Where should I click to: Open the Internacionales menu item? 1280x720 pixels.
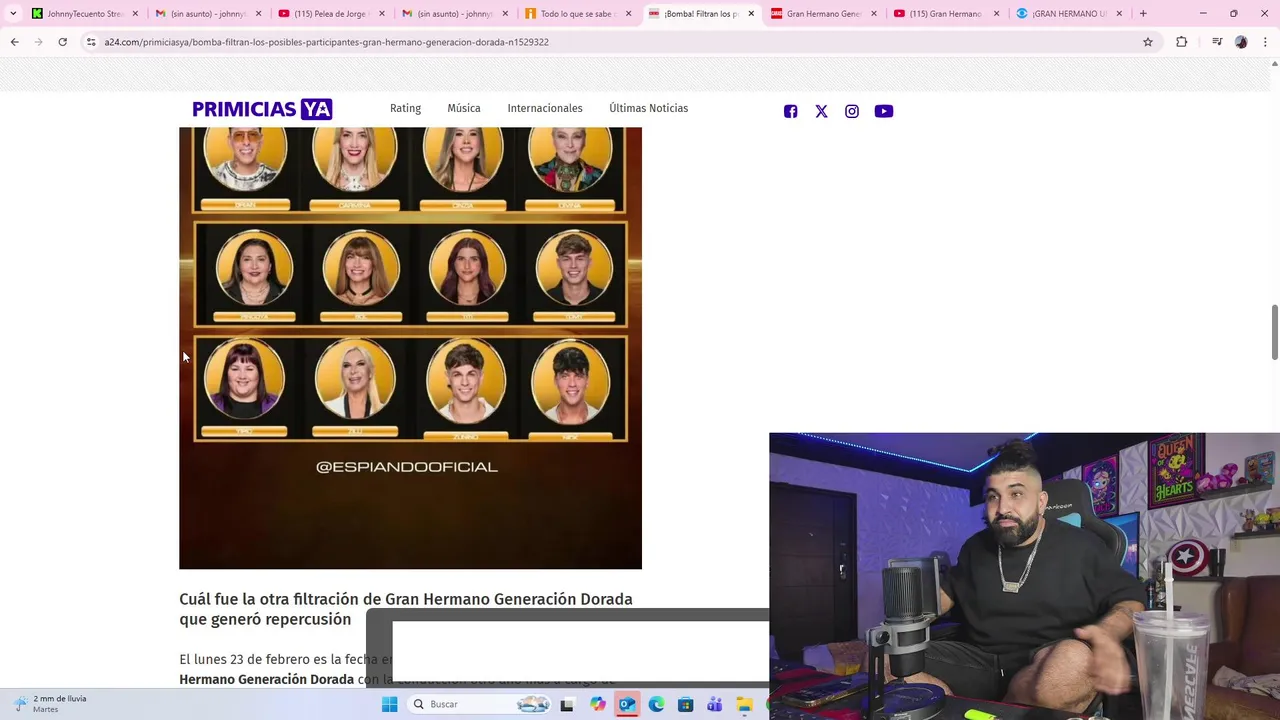[545, 108]
